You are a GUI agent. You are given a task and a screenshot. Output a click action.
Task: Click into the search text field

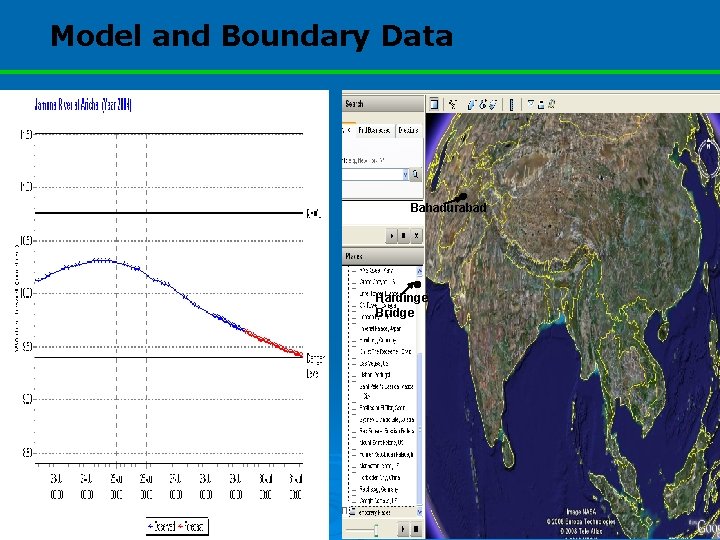(372, 174)
